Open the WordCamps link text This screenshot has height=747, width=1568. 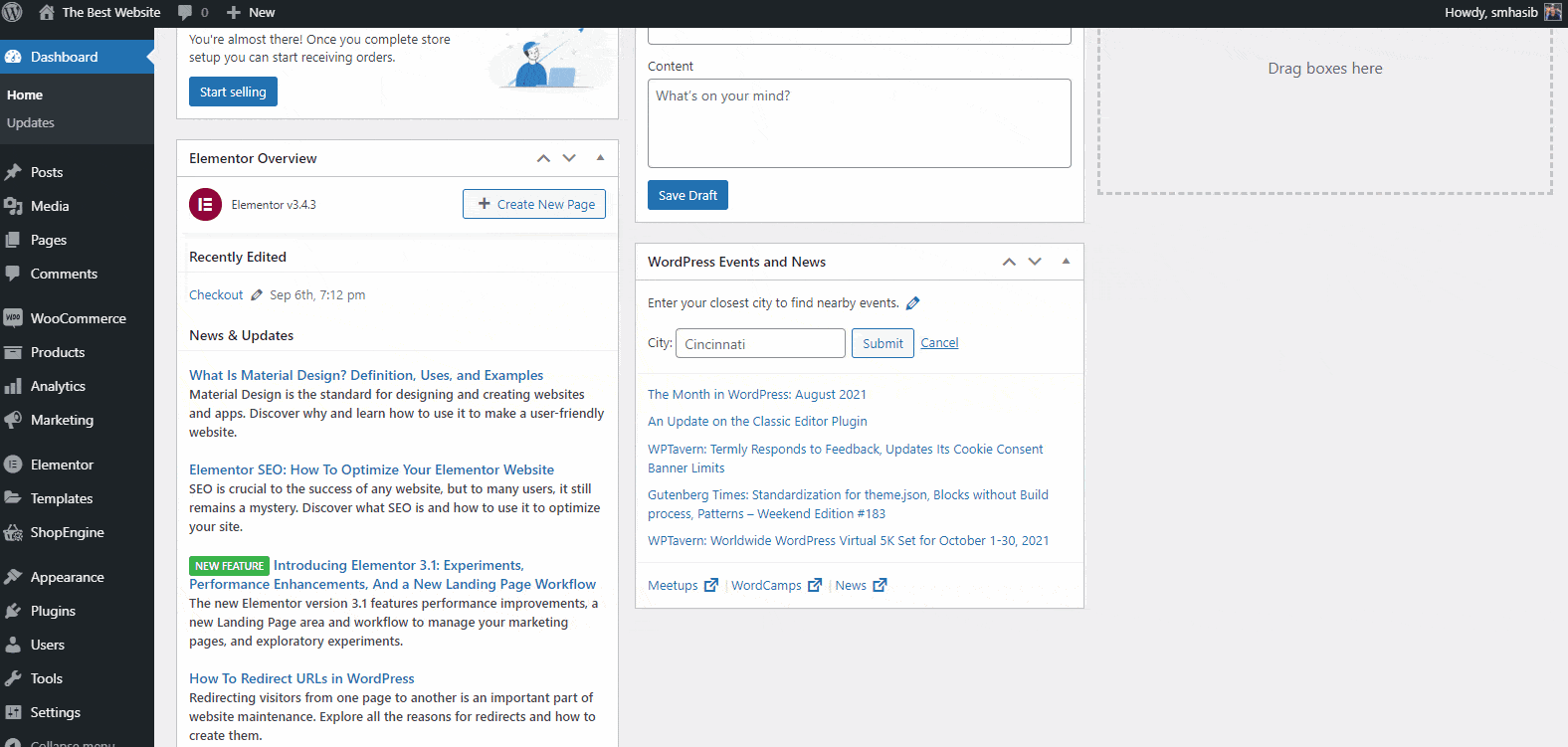pyautogui.click(x=766, y=586)
